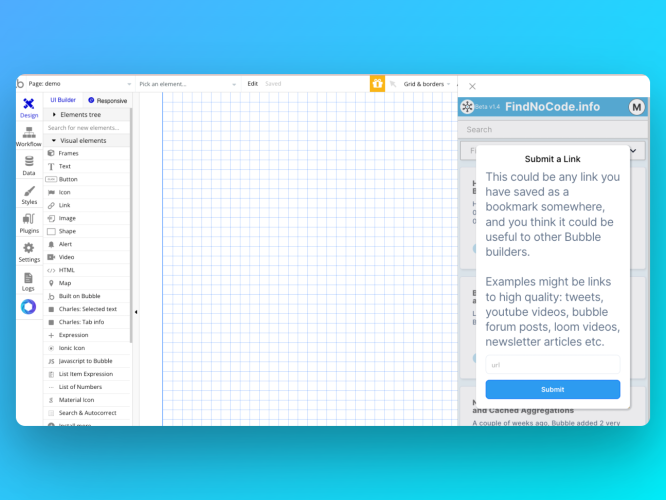Collapse the left elements panel arrow
This screenshot has width=666, height=500.
coord(136,312)
